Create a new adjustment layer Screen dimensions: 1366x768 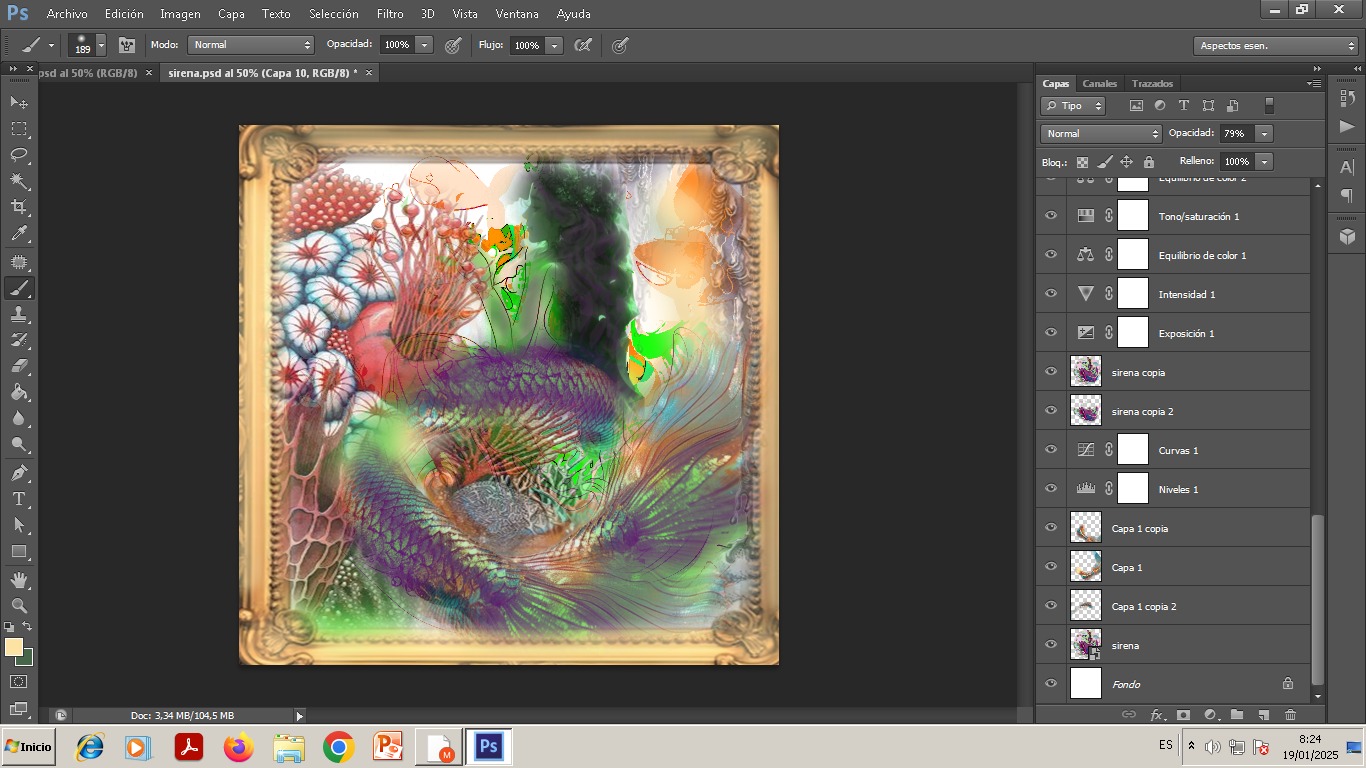pos(1211,715)
